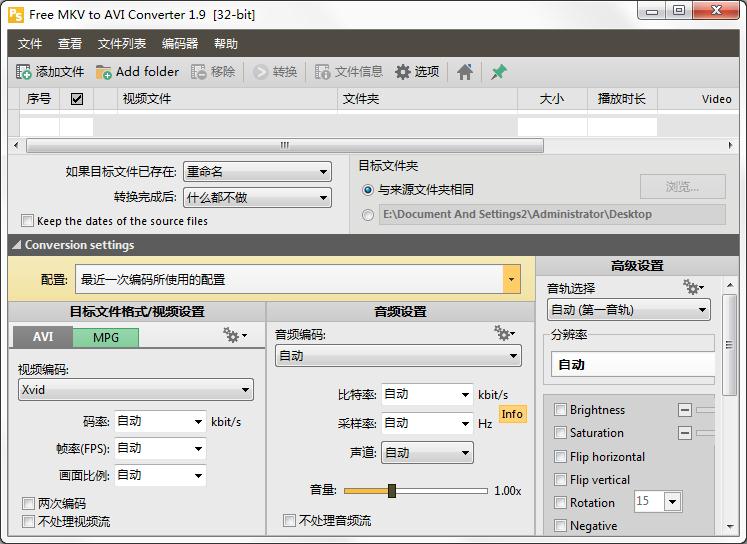Expand the 视频编码 Xvid dropdown
Viewport: 747px width, 544px height.
[x=245, y=390]
